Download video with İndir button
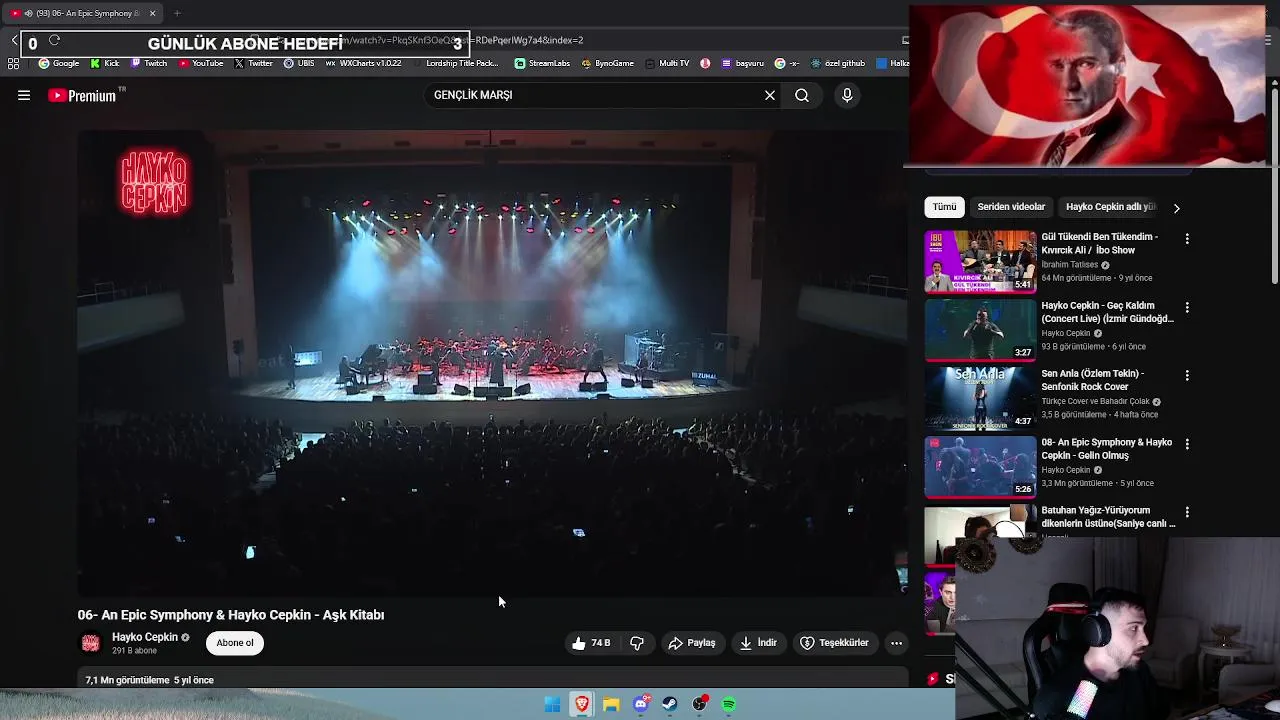 tap(758, 643)
